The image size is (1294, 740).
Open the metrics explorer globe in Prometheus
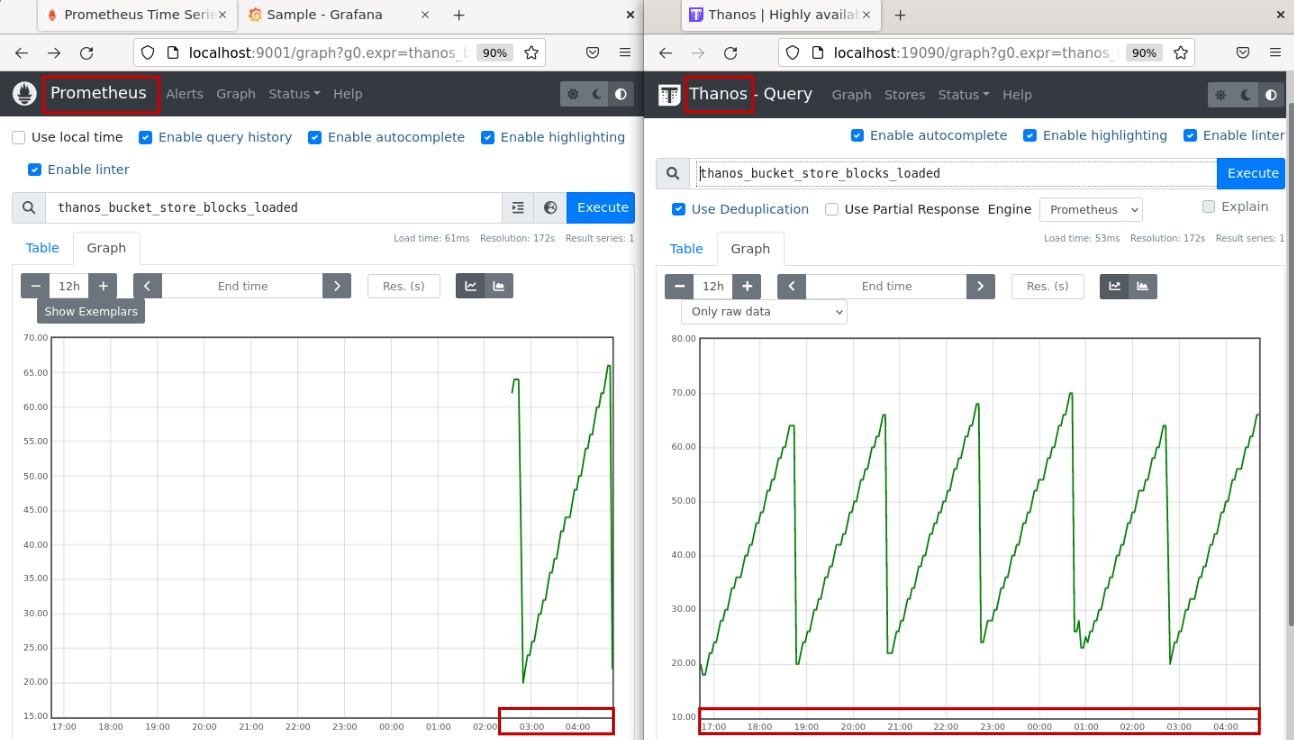(550, 208)
